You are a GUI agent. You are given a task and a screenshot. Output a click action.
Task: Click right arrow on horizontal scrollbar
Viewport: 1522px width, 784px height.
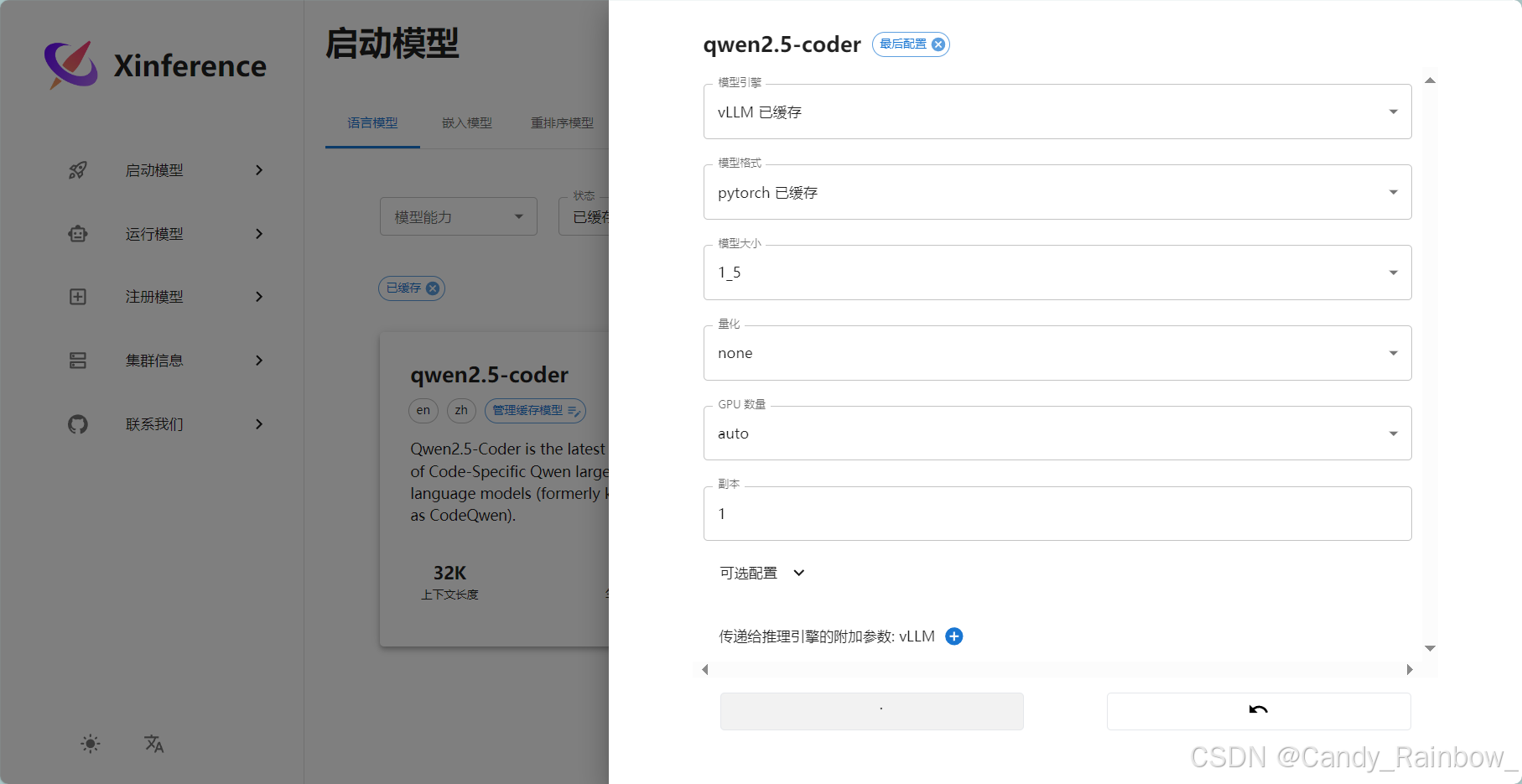[x=1410, y=669]
